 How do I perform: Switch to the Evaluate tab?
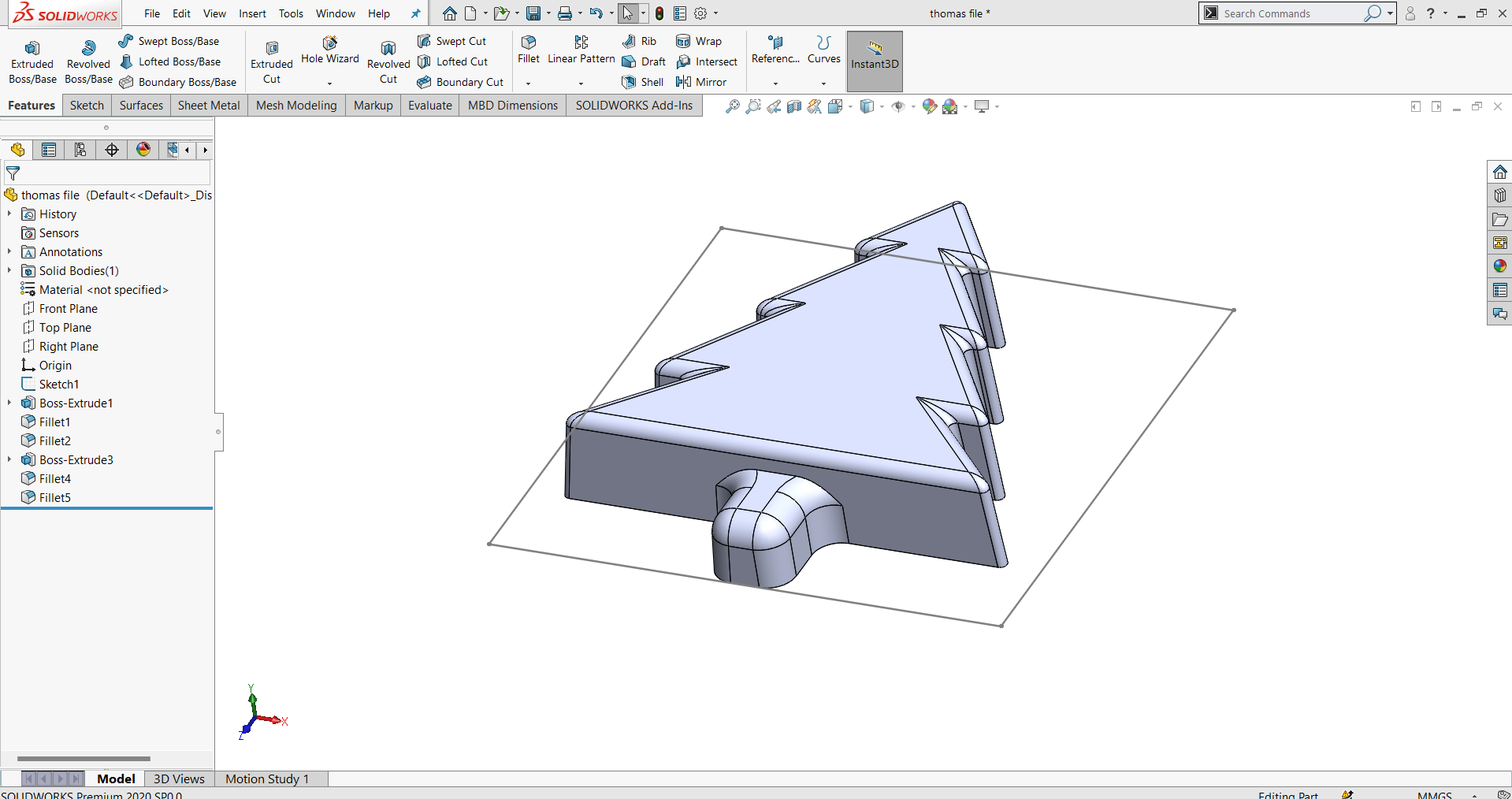[430, 106]
